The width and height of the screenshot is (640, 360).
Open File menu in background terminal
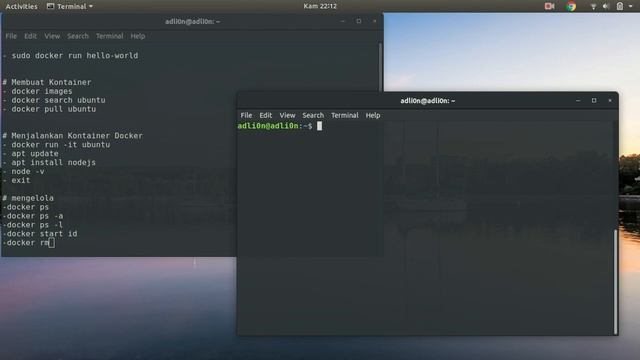(11, 36)
